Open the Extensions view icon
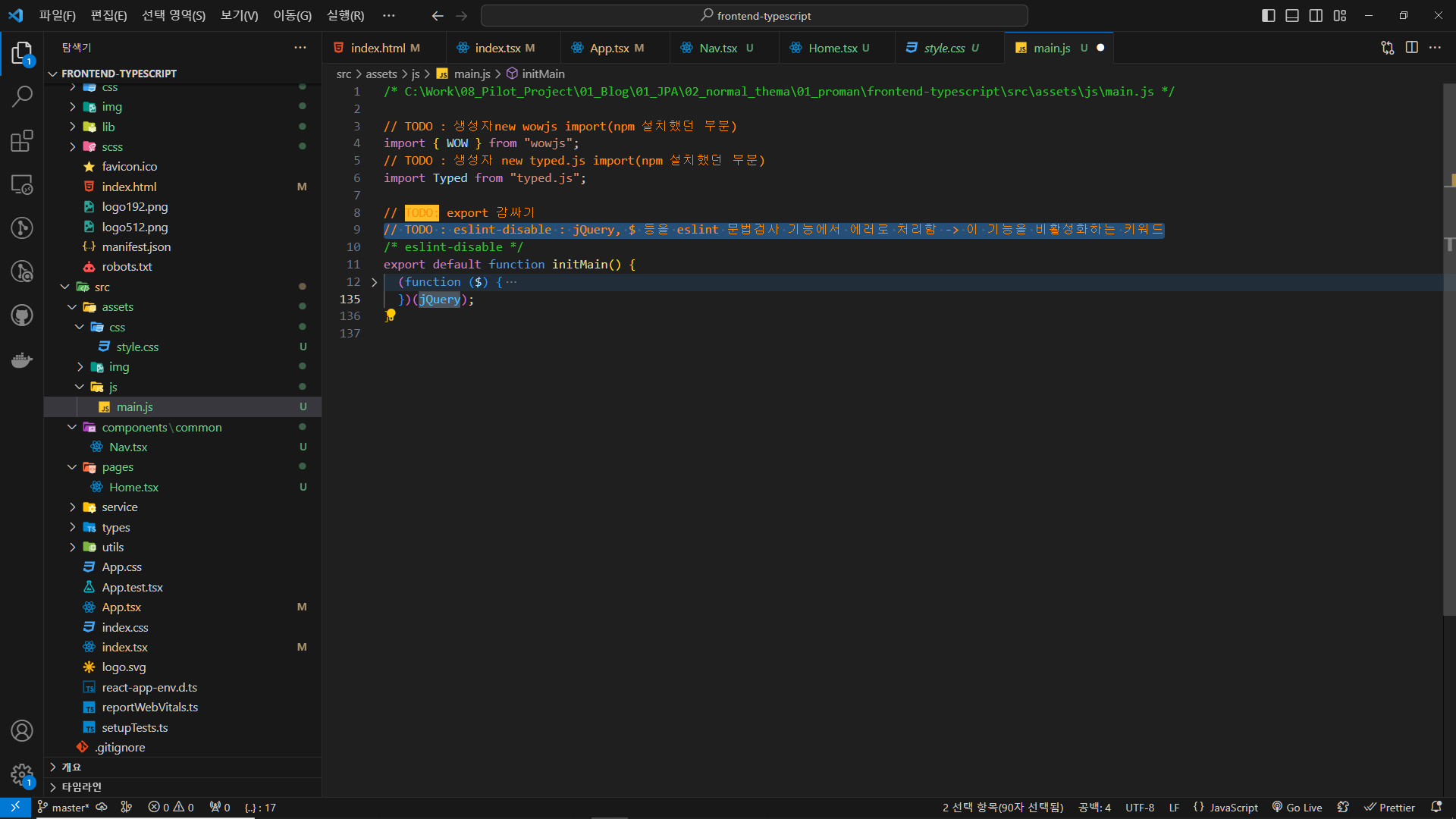This screenshot has height=819, width=1456. point(22,140)
